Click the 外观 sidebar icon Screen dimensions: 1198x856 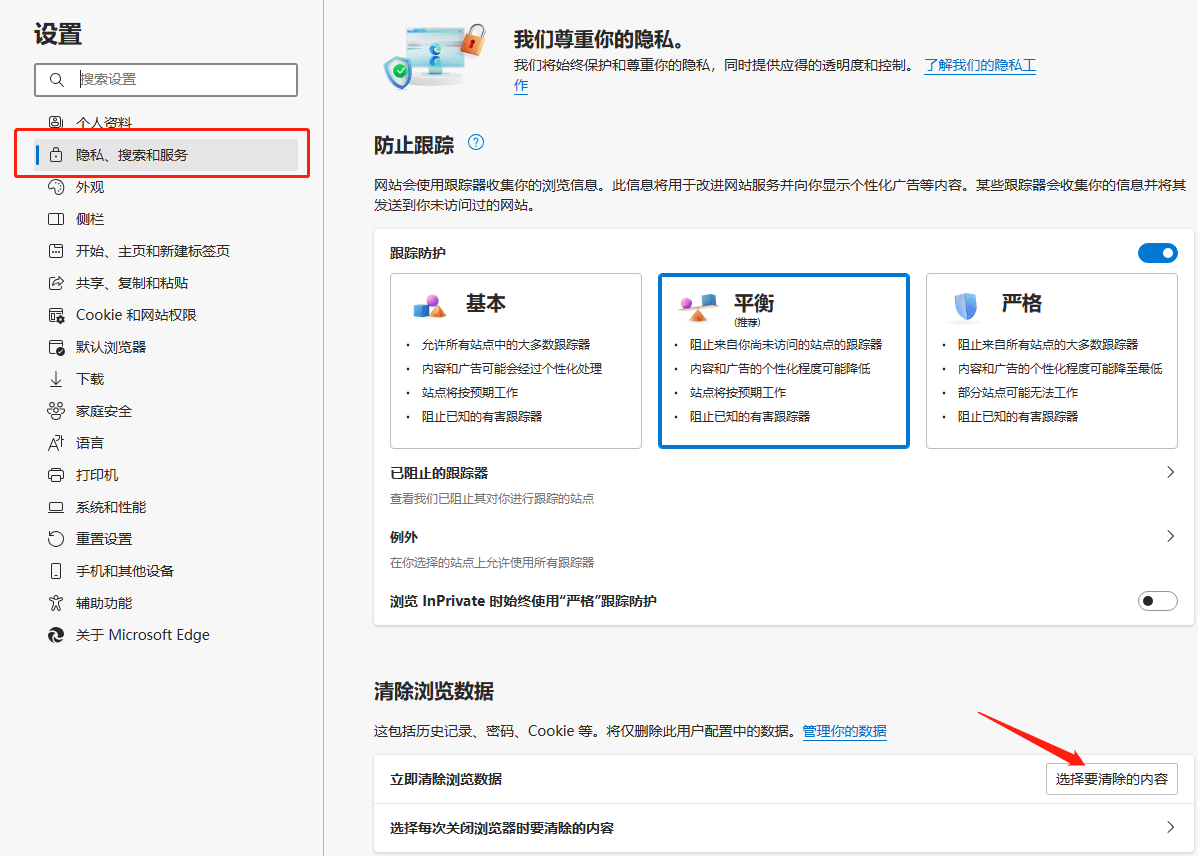point(58,186)
